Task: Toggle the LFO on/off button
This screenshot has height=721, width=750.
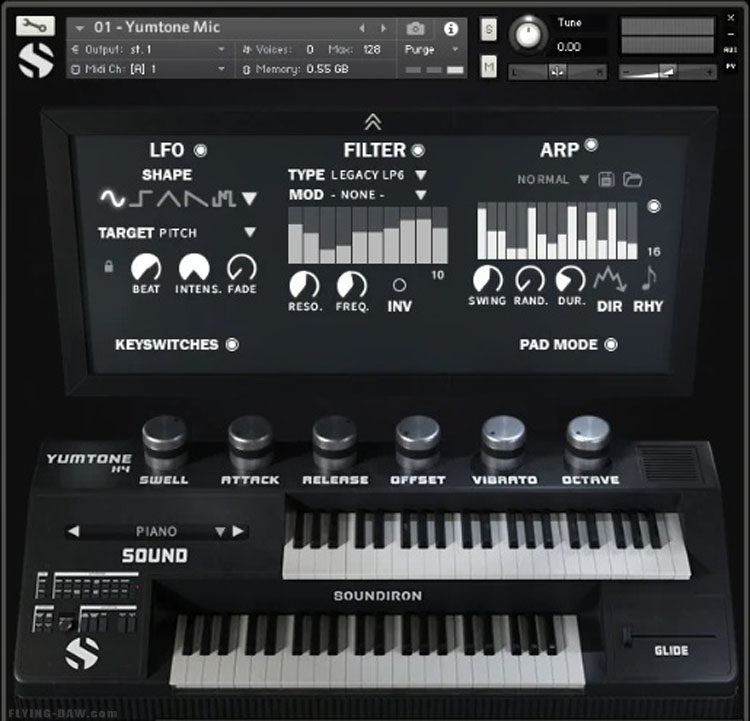Action: point(200,150)
